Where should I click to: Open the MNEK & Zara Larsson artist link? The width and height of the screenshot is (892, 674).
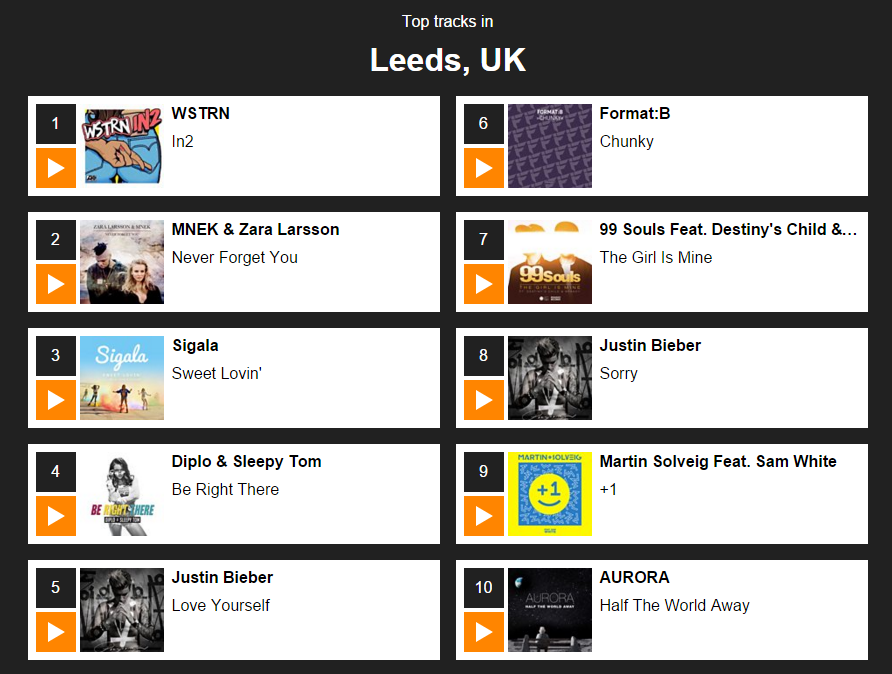tap(255, 229)
